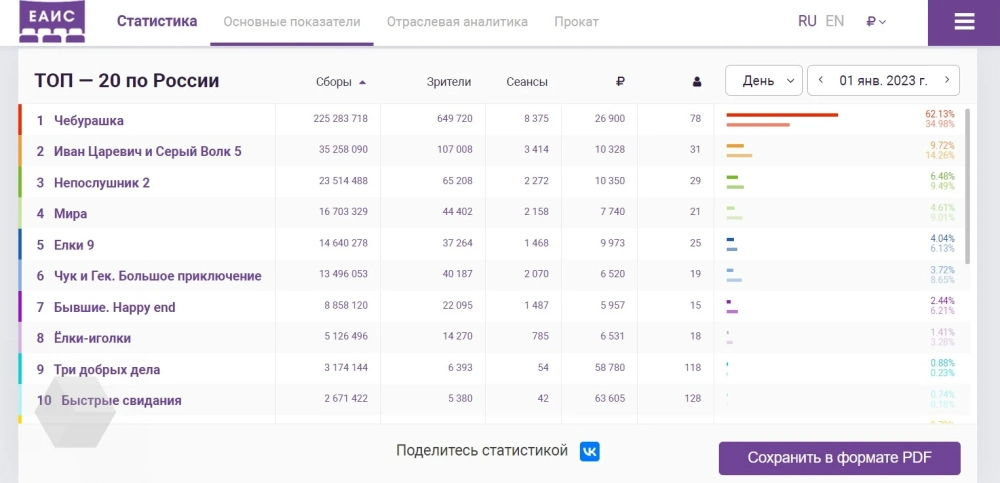The height and width of the screenshot is (483, 1000).
Task: Share statistics via VK icon
Action: click(590, 451)
